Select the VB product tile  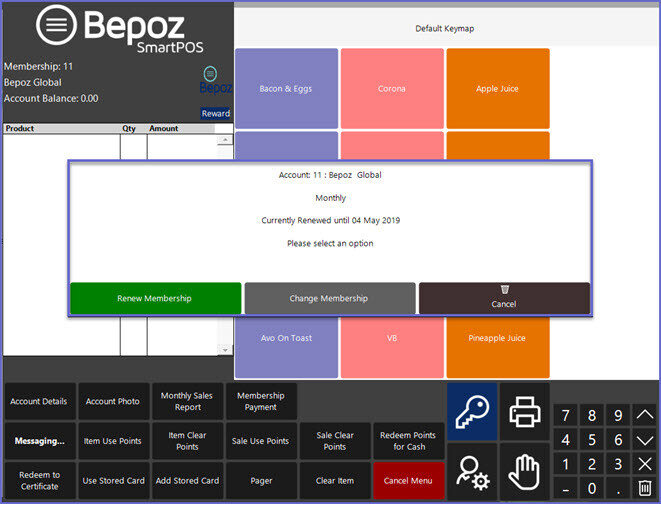pos(392,347)
